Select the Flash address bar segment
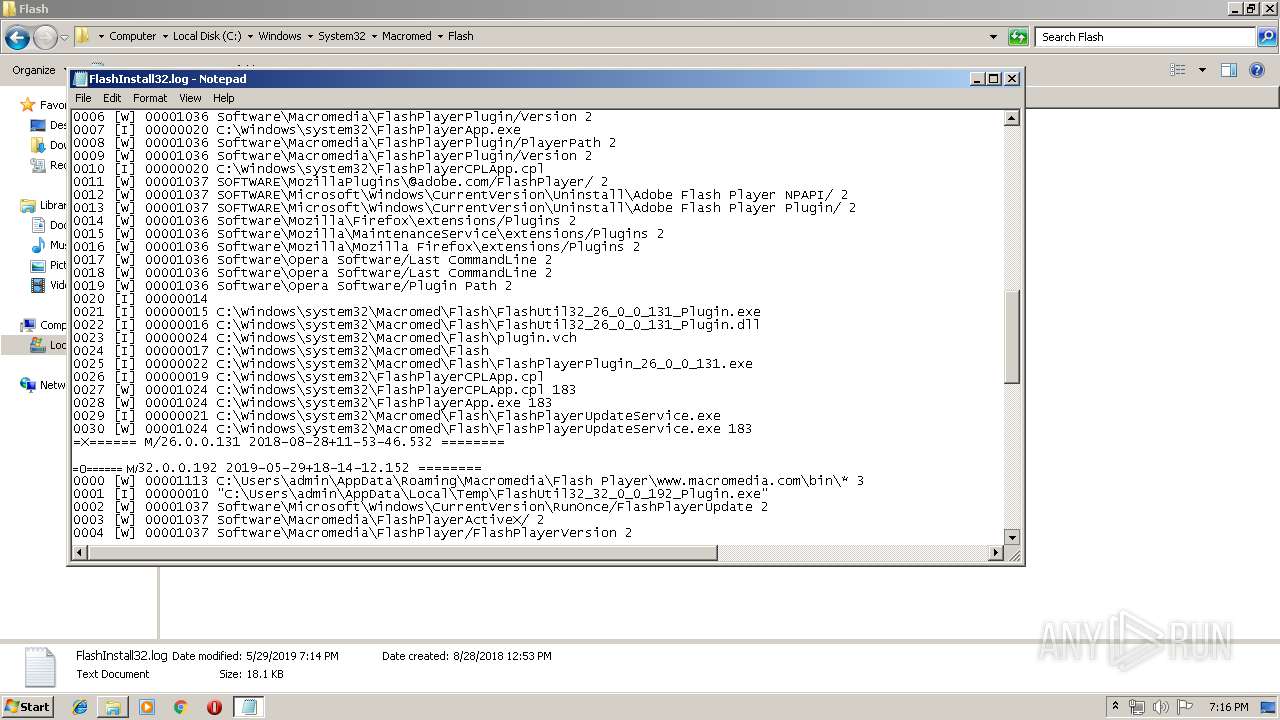The height and width of the screenshot is (720, 1280). [x=461, y=36]
